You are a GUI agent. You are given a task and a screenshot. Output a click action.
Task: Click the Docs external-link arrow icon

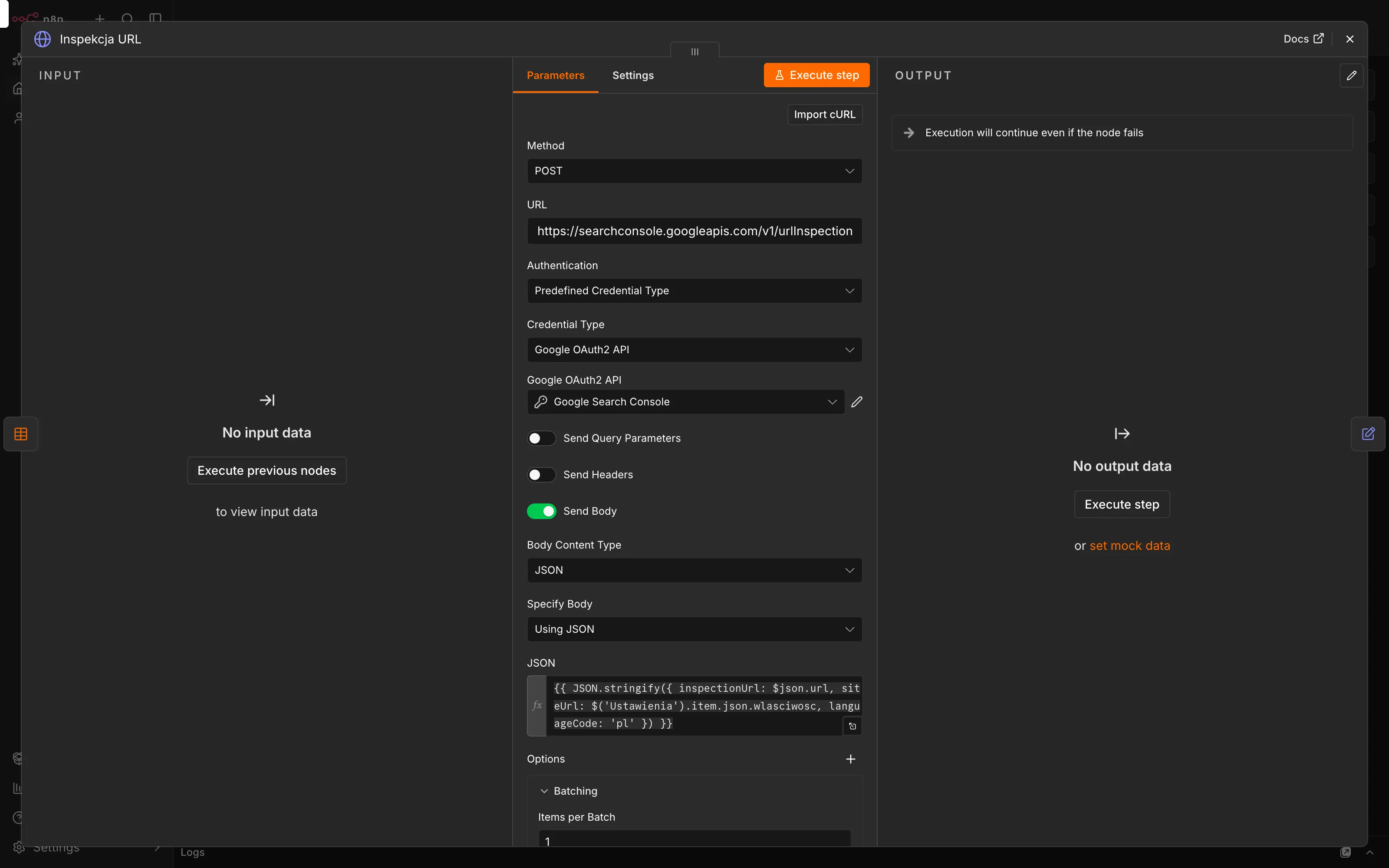pyautogui.click(x=1318, y=39)
